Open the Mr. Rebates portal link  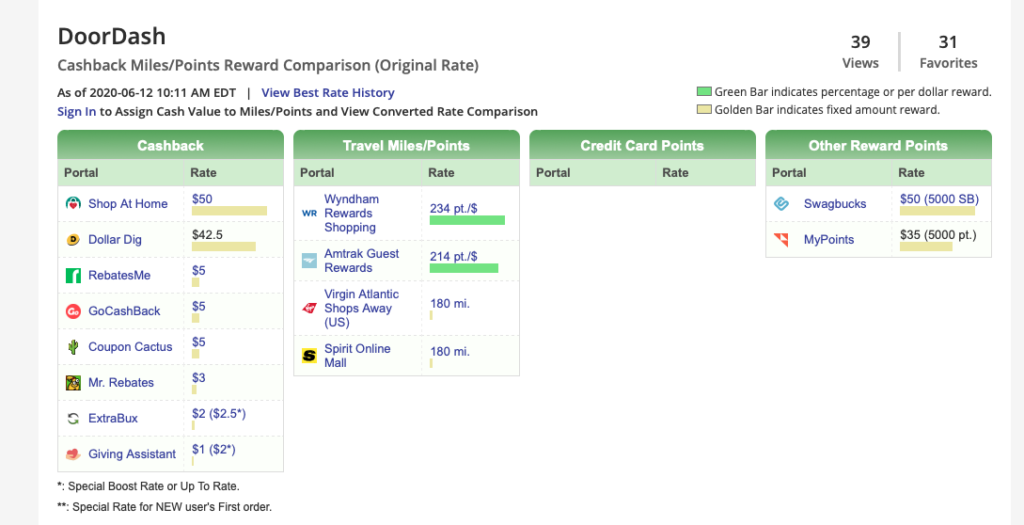(x=121, y=383)
